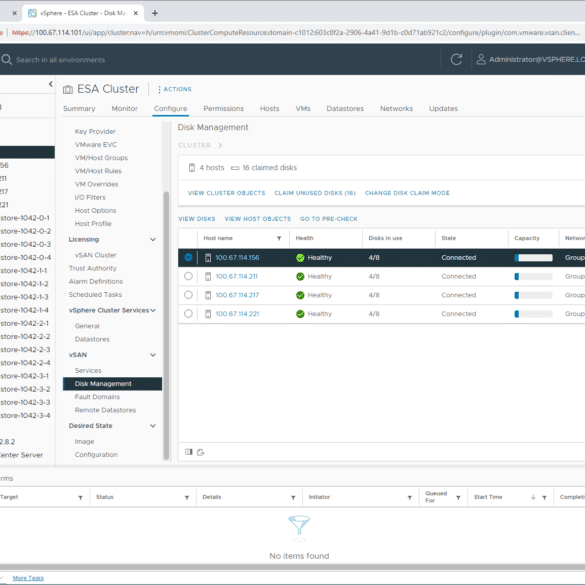
Task: Click the Details column filter icon
Action: pos(293,498)
